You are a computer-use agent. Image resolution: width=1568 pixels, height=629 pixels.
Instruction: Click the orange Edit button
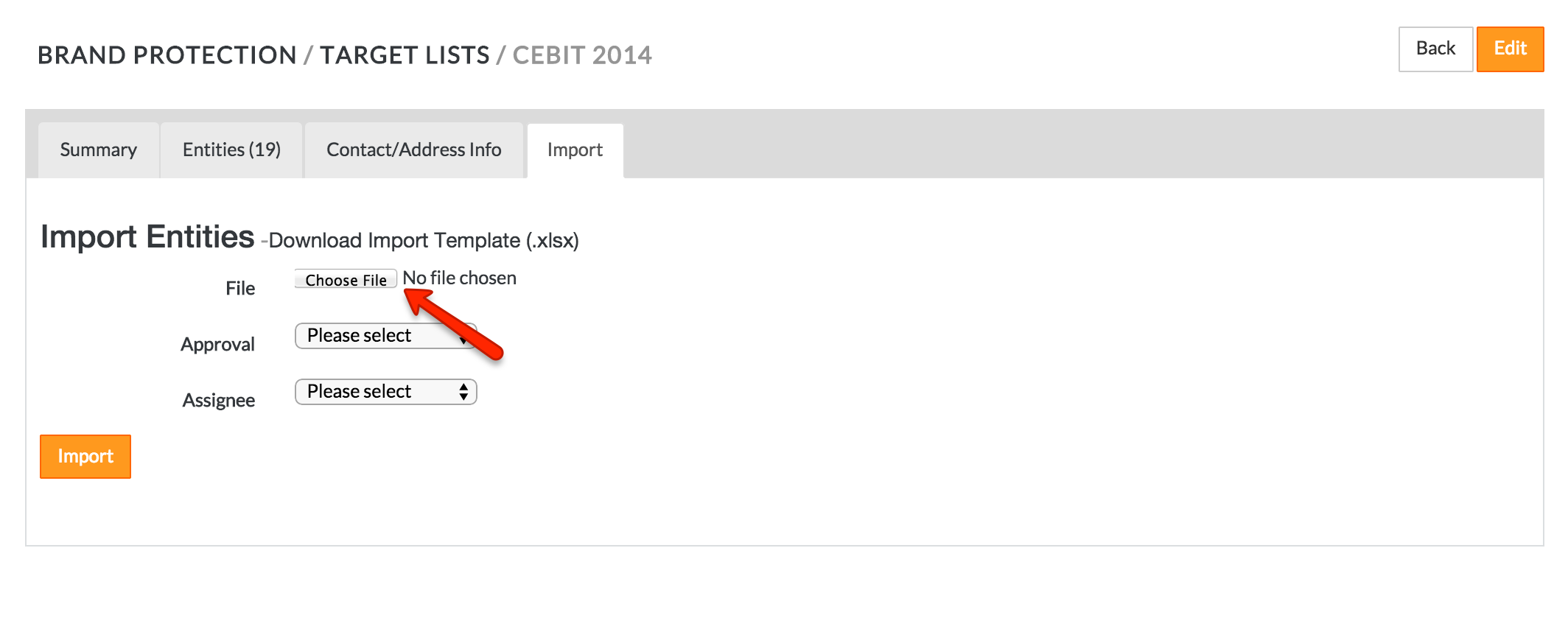point(1510,49)
